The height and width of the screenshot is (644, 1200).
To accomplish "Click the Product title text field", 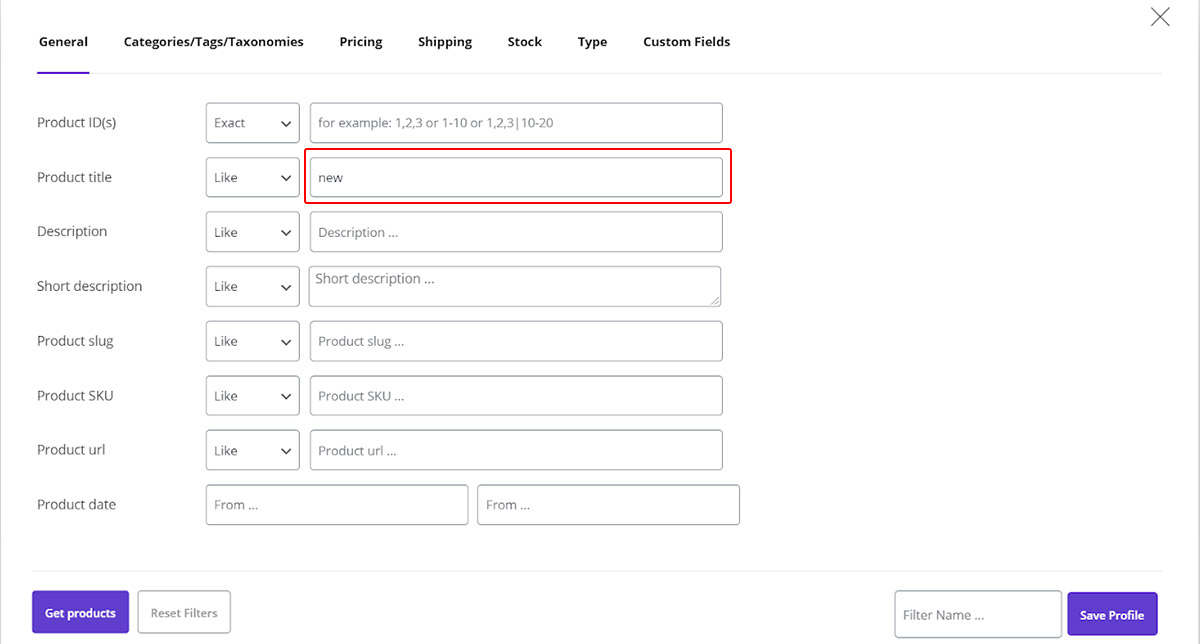I will [516, 177].
